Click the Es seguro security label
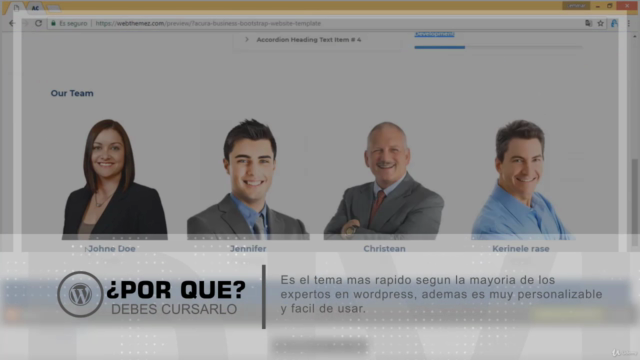 pos(73,23)
